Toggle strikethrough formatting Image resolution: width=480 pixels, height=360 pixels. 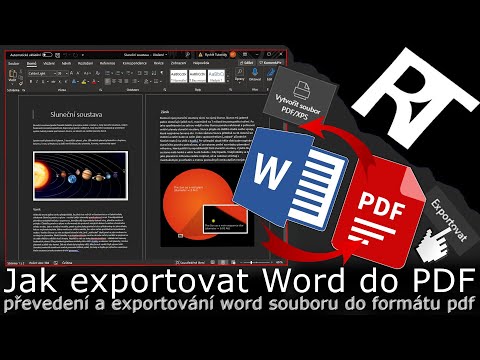(x=53, y=82)
